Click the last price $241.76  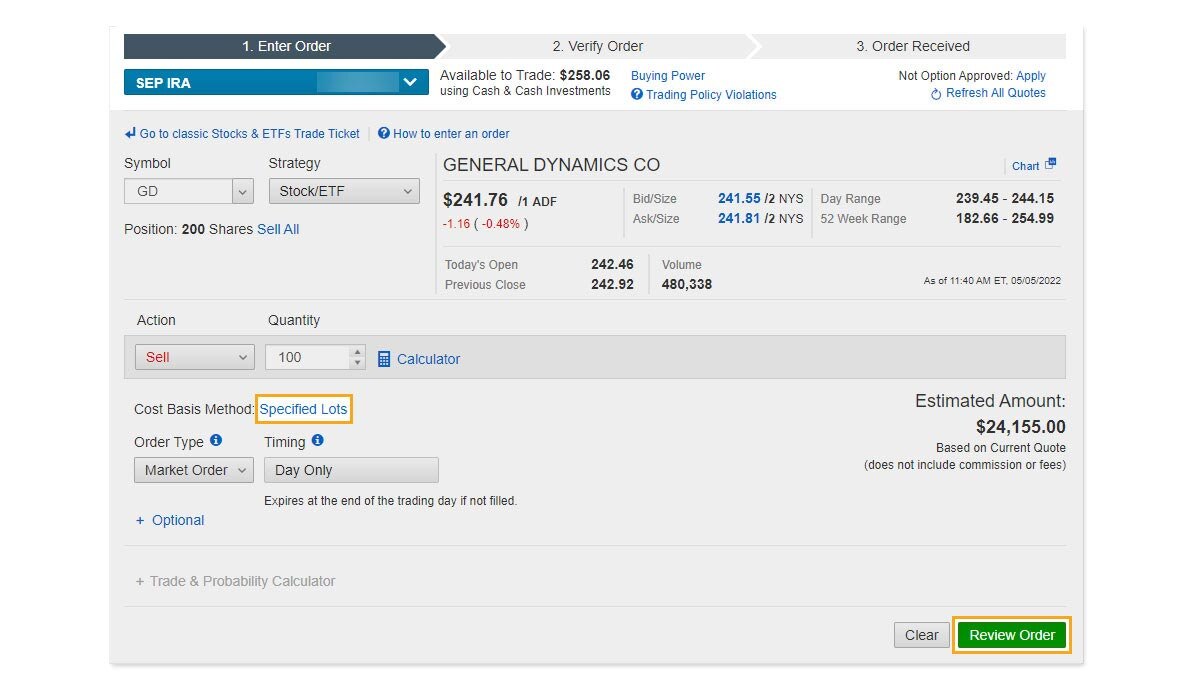[476, 200]
